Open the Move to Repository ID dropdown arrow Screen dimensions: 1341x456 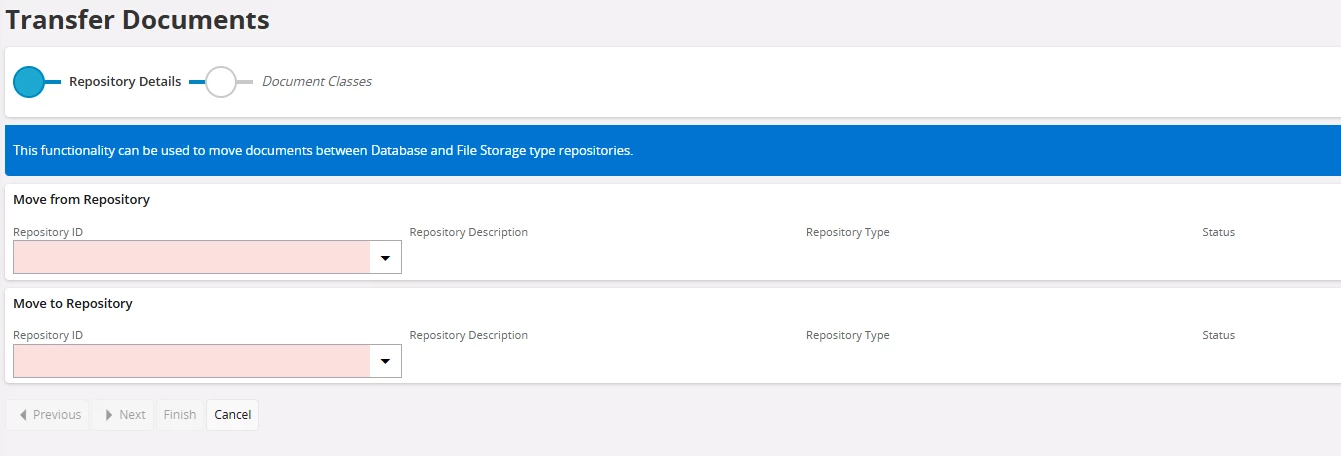[x=385, y=361]
